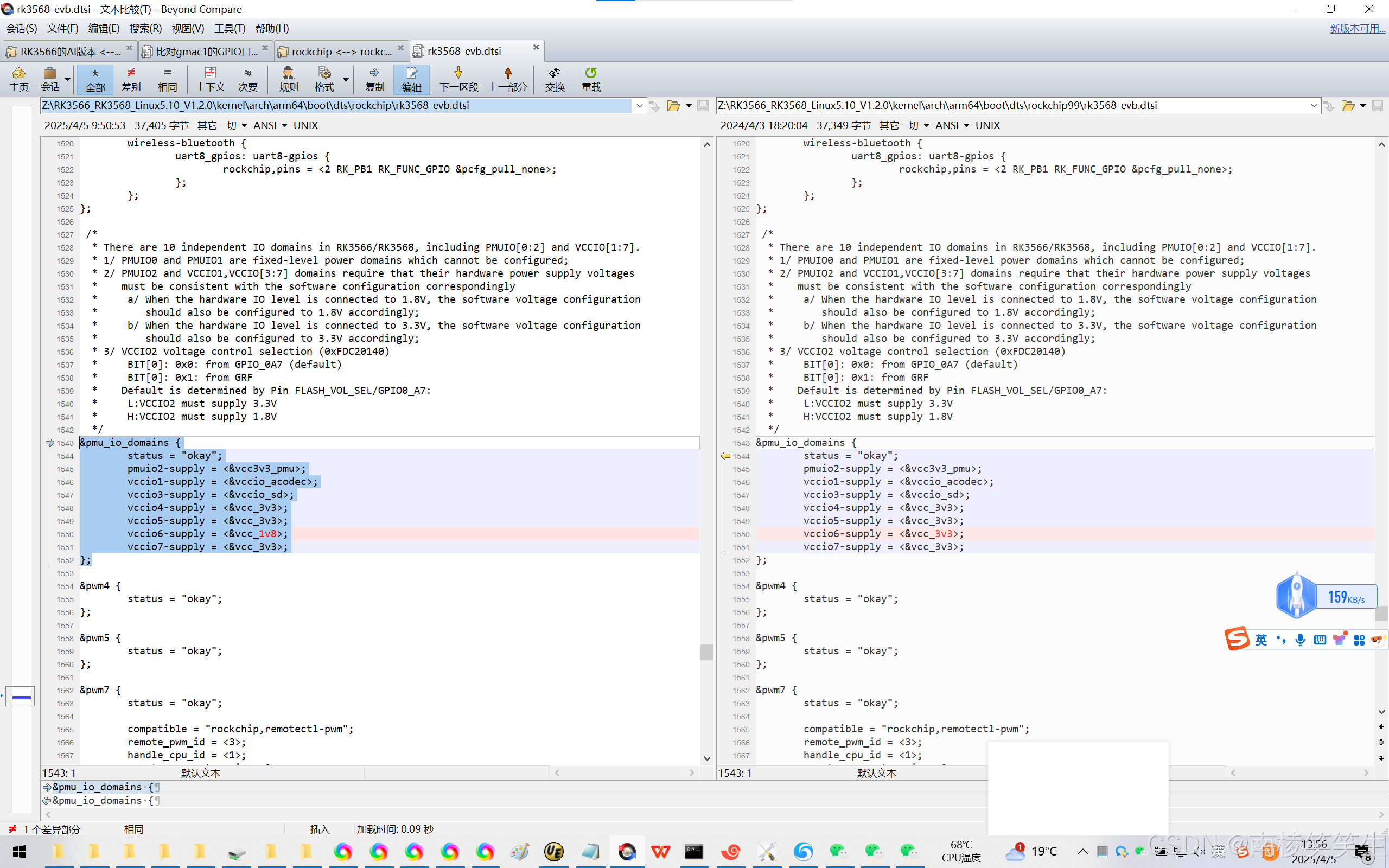
Task: Switch to the 比对gmac1的GPIO口 tab
Action: [206, 51]
